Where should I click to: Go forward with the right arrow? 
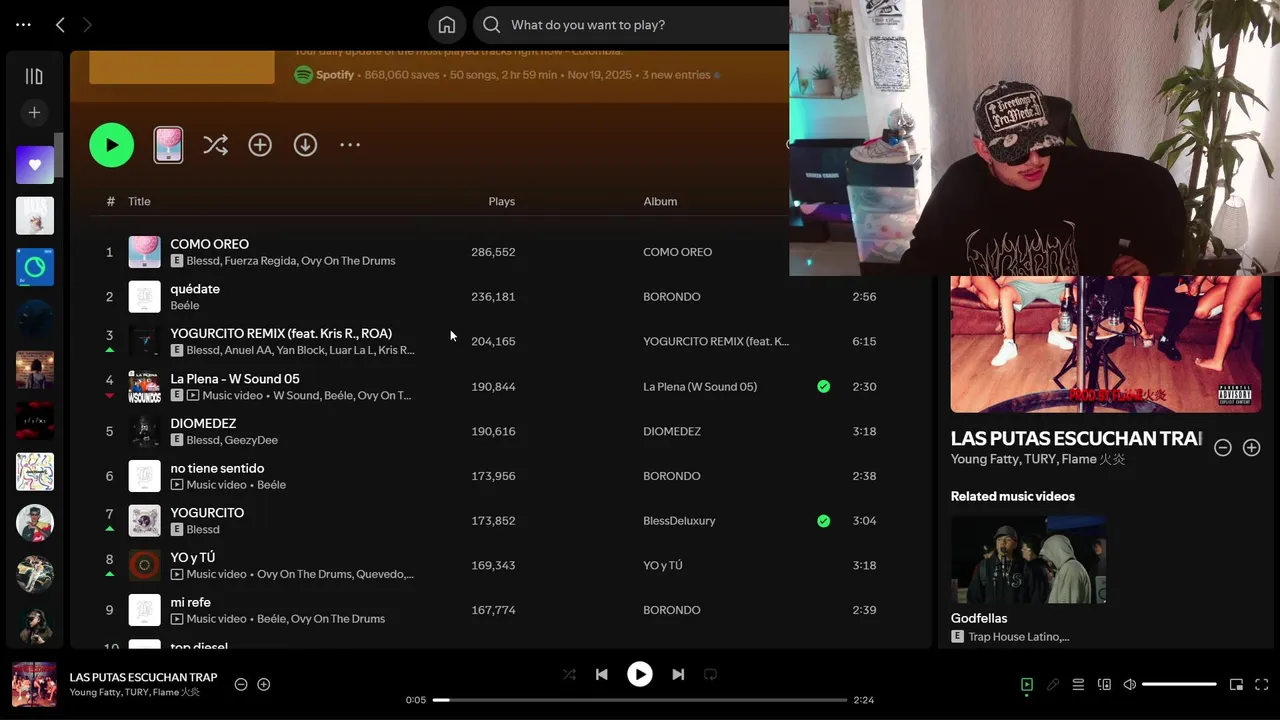point(87,25)
